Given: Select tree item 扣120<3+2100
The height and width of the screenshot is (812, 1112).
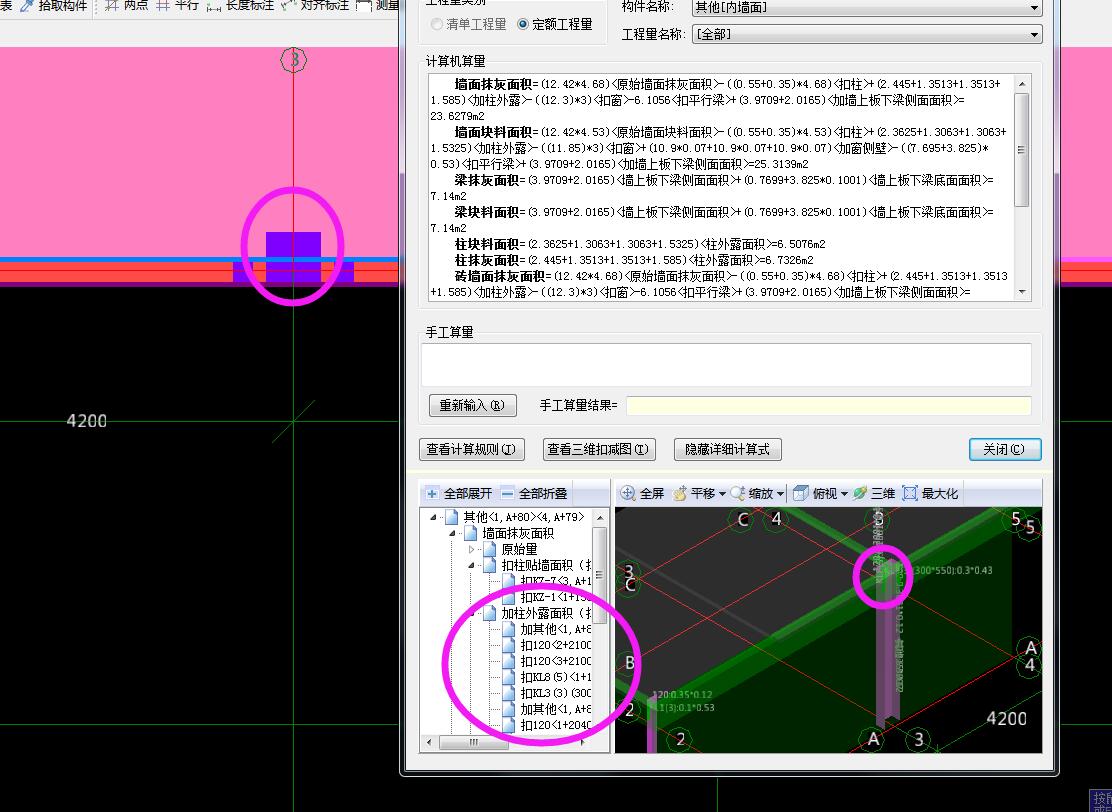Looking at the screenshot, I should (555, 661).
